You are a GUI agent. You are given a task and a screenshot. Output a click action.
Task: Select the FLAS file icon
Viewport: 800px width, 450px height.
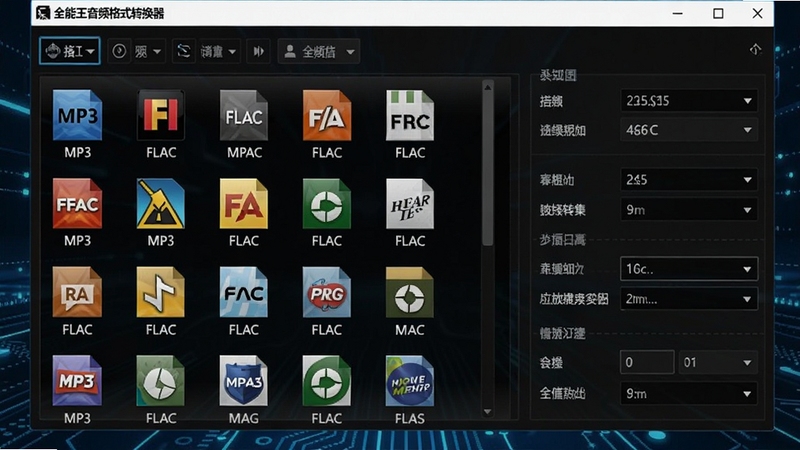(x=410, y=381)
